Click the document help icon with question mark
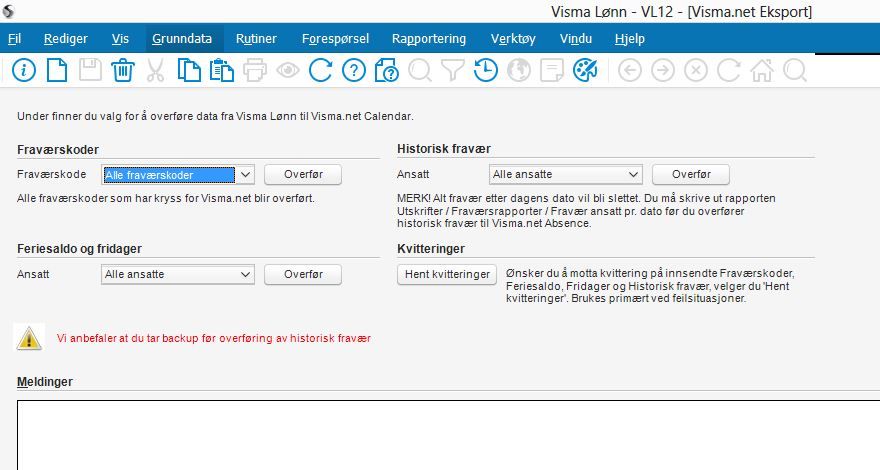 coord(387,71)
